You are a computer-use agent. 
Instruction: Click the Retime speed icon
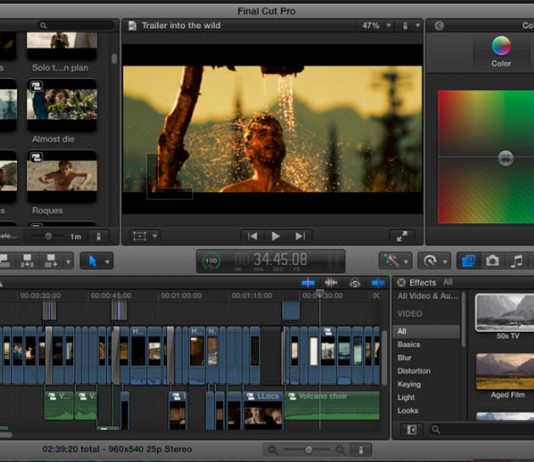click(x=430, y=261)
